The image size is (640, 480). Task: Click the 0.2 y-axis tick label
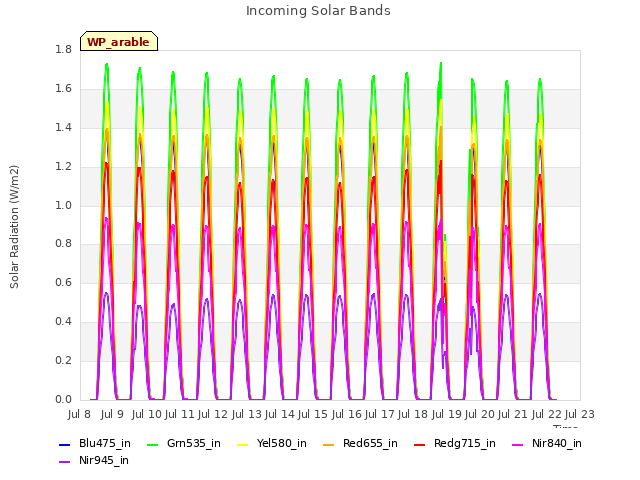tap(63, 360)
